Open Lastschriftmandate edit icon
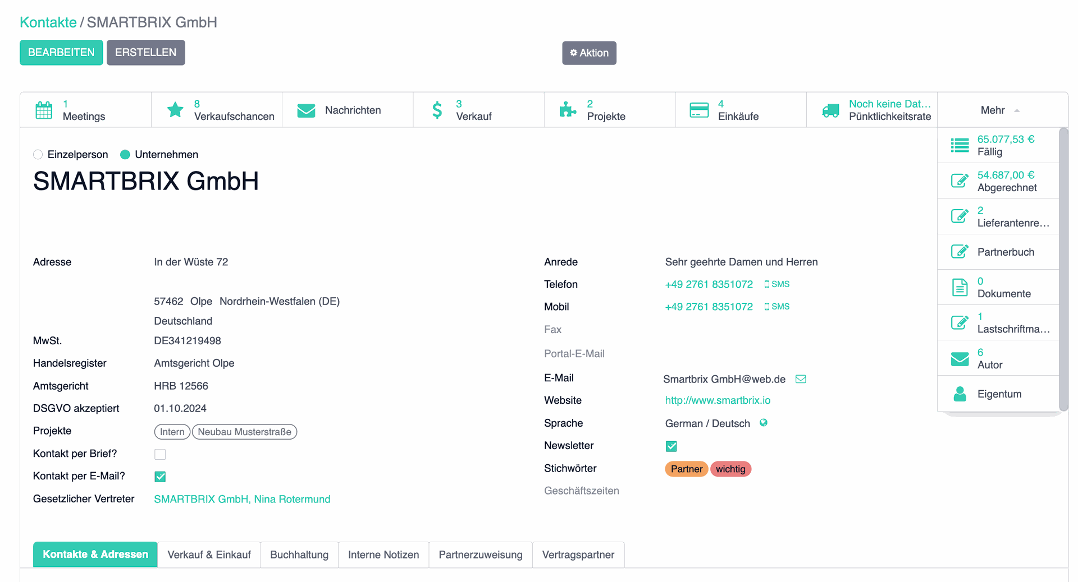 960,322
